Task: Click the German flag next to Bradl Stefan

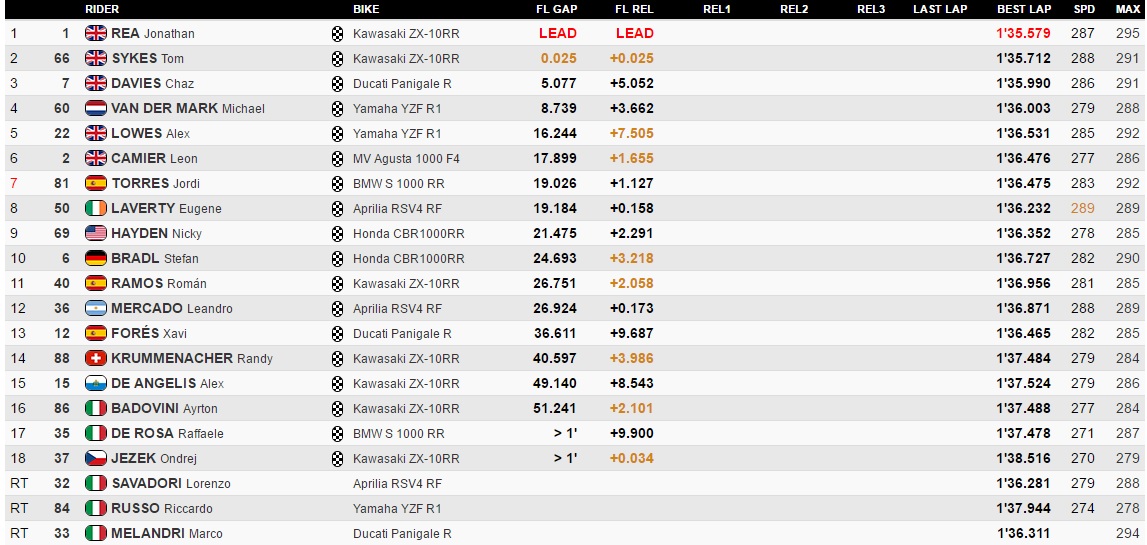Action: 96,258
